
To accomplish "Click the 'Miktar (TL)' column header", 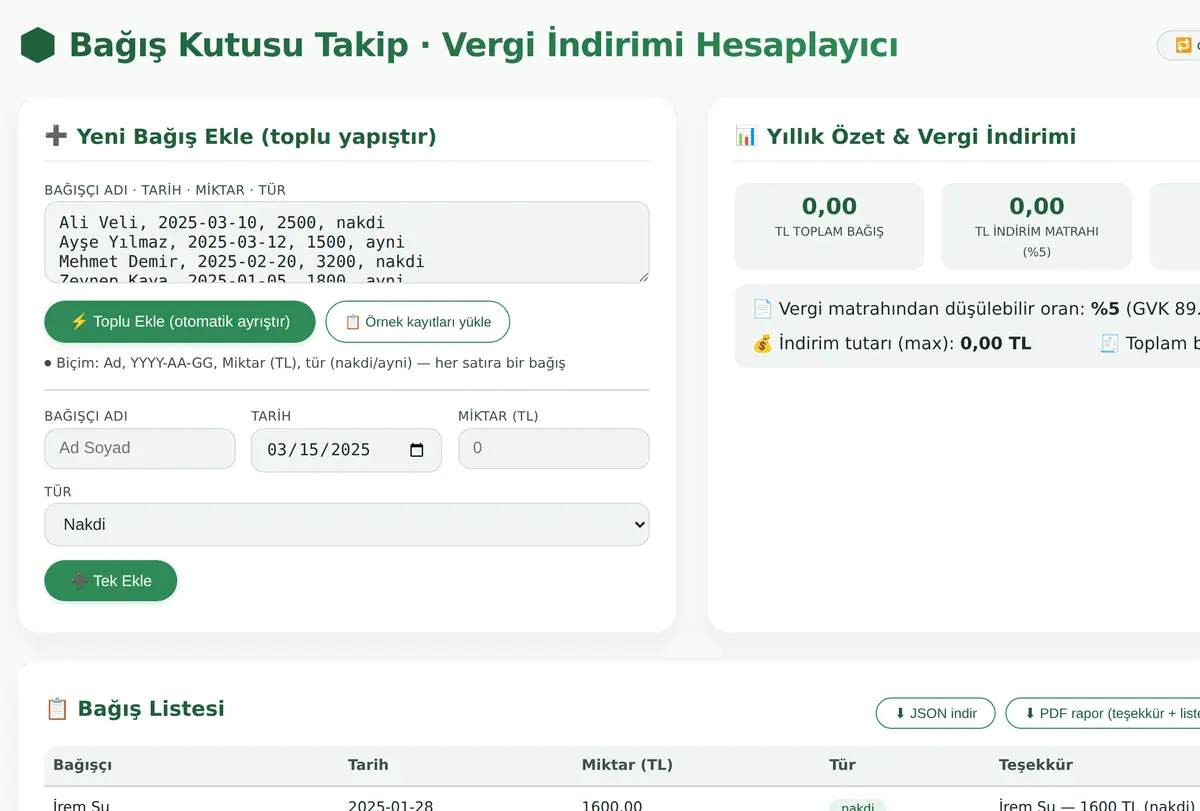I will coord(627,765).
